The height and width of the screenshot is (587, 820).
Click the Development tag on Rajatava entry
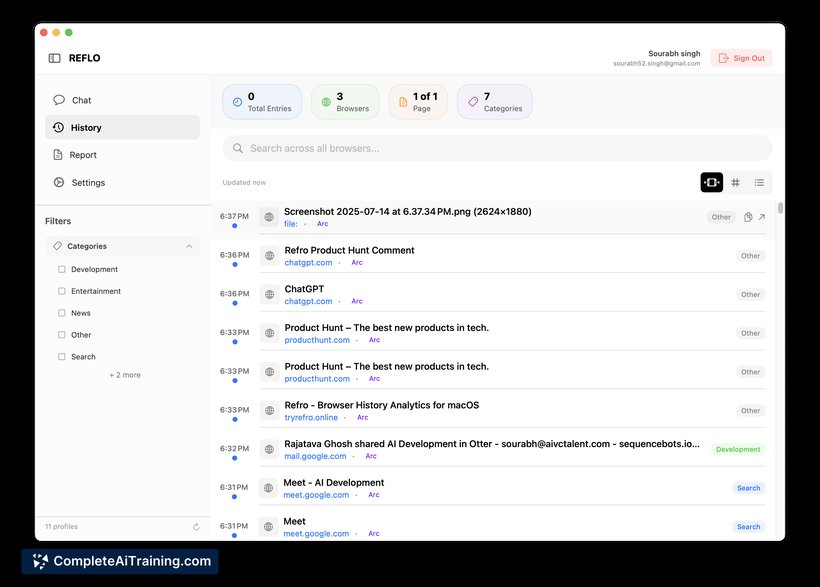pyautogui.click(x=738, y=449)
